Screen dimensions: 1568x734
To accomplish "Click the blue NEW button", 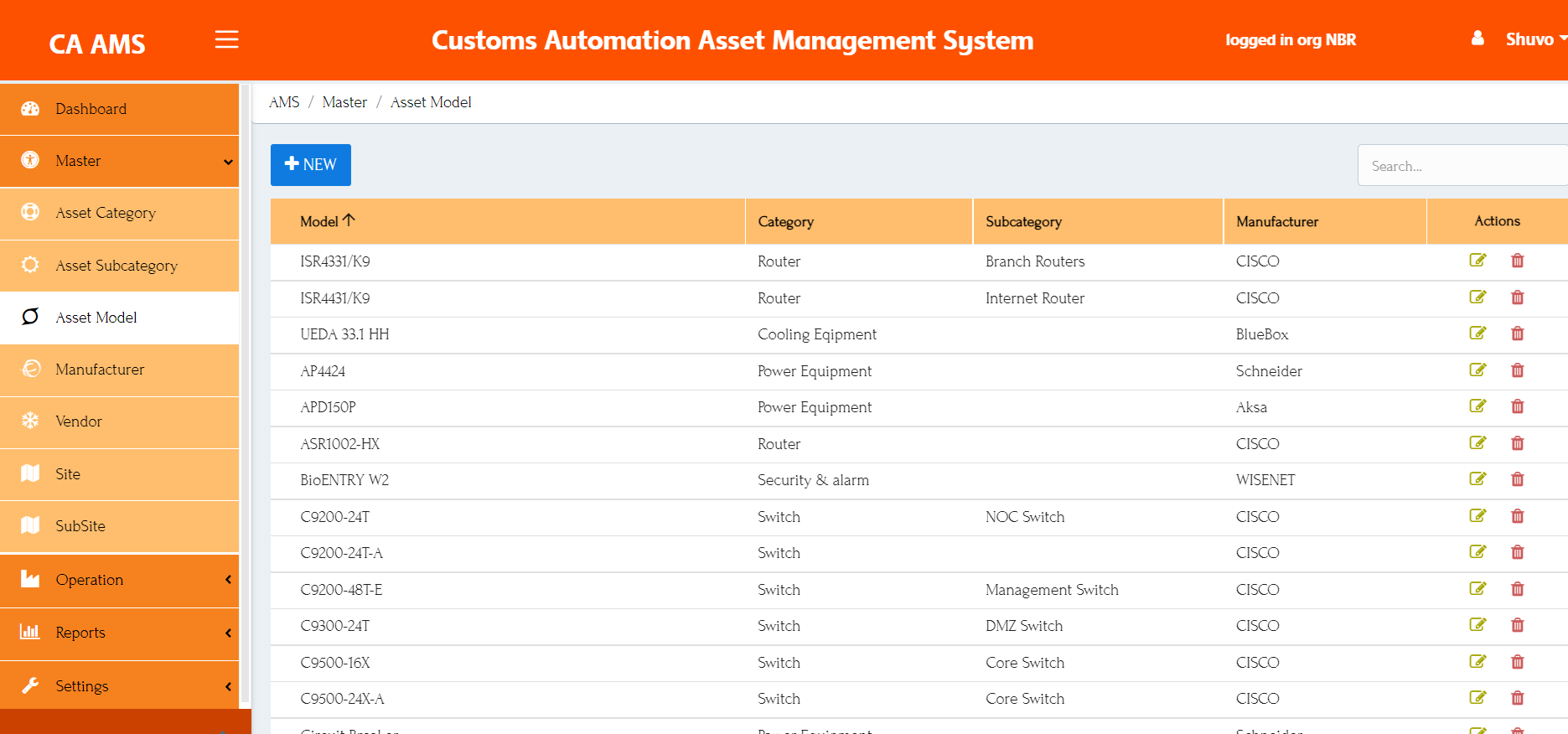I will point(311,165).
